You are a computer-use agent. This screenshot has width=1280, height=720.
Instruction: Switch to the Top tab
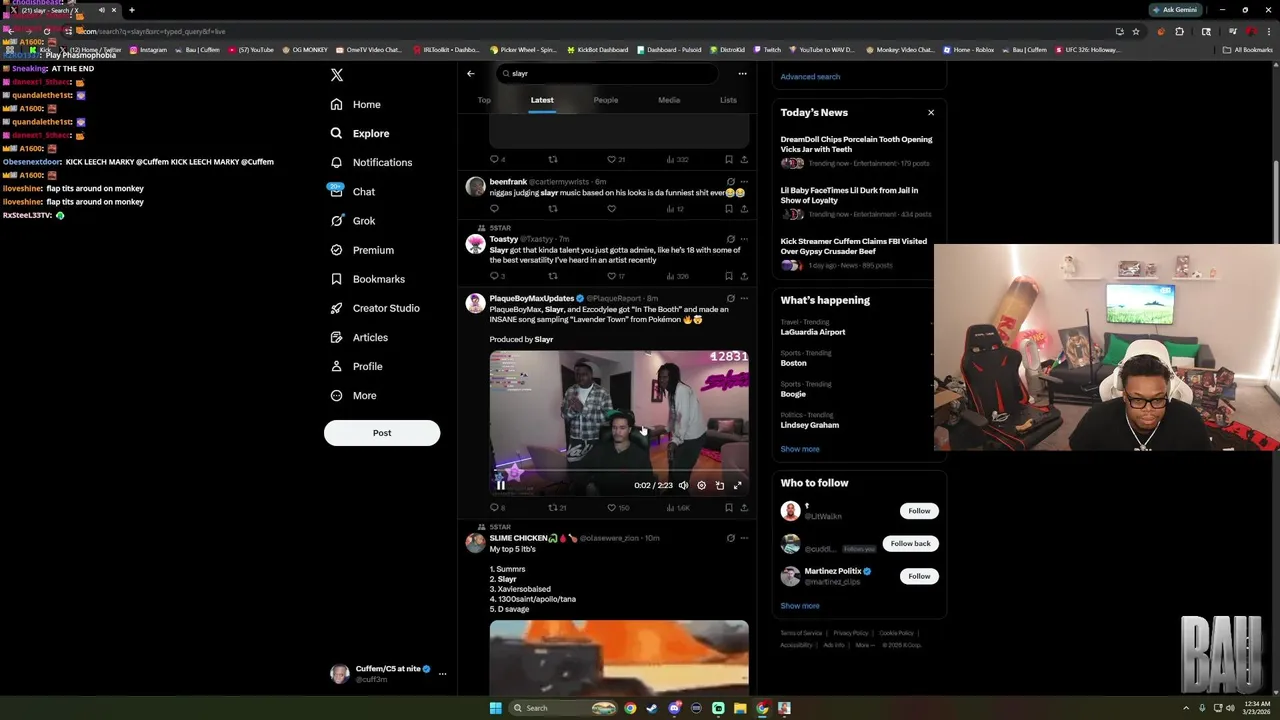point(484,100)
